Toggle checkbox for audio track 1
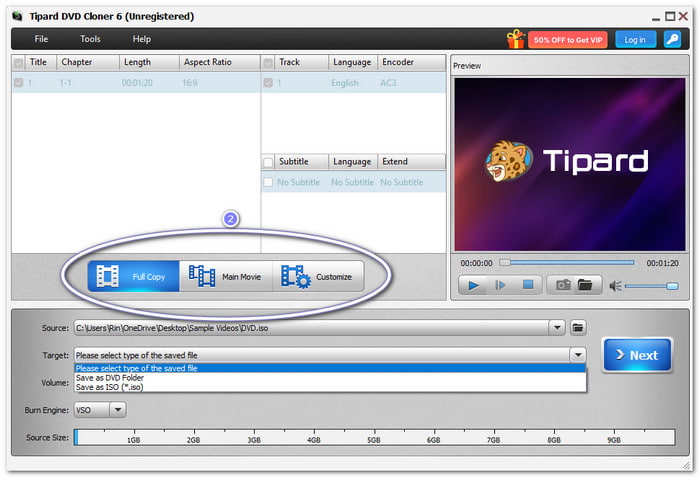The image size is (700, 478). [x=268, y=83]
